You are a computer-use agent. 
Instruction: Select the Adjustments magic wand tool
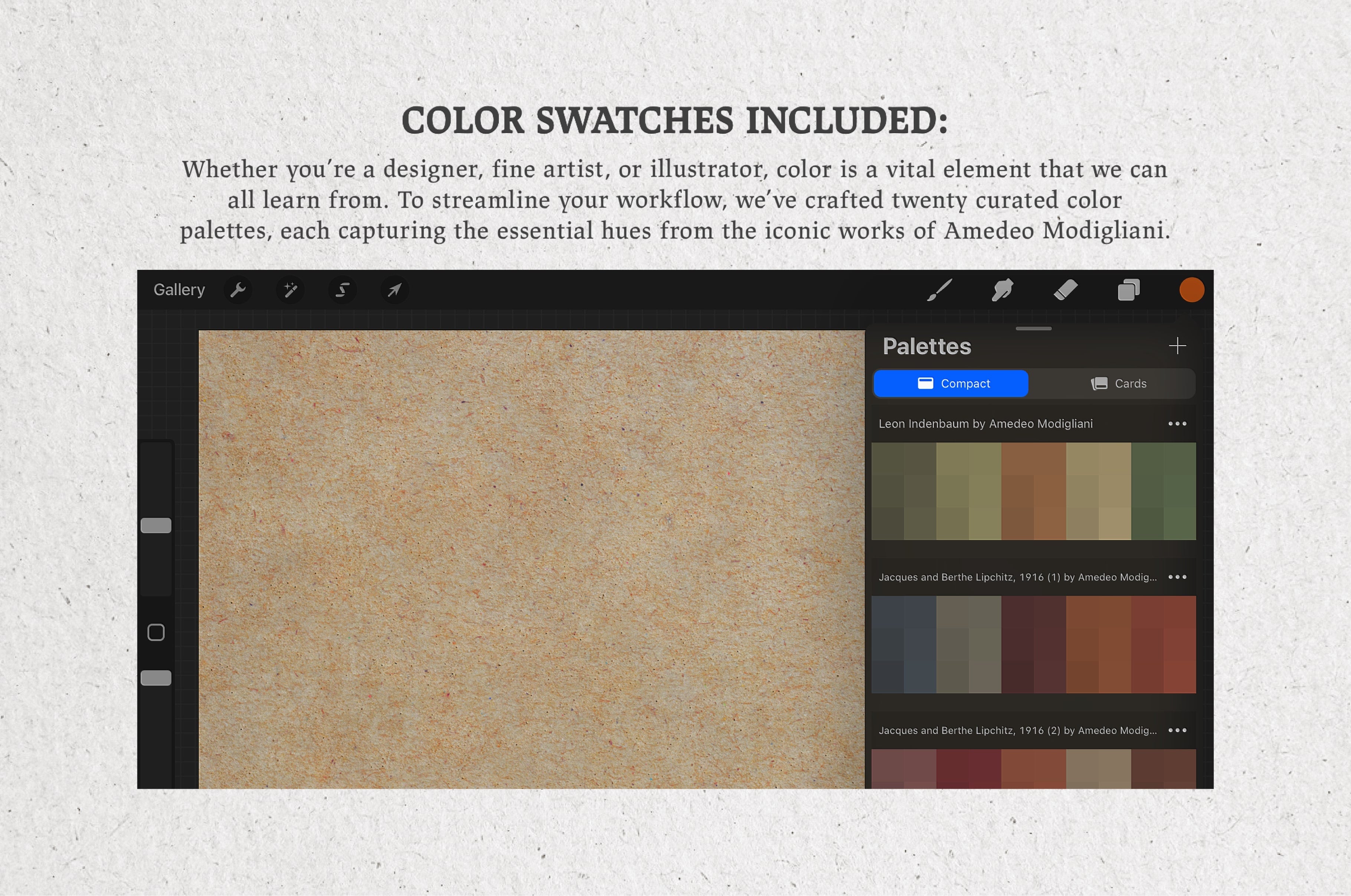coord(290,290)
